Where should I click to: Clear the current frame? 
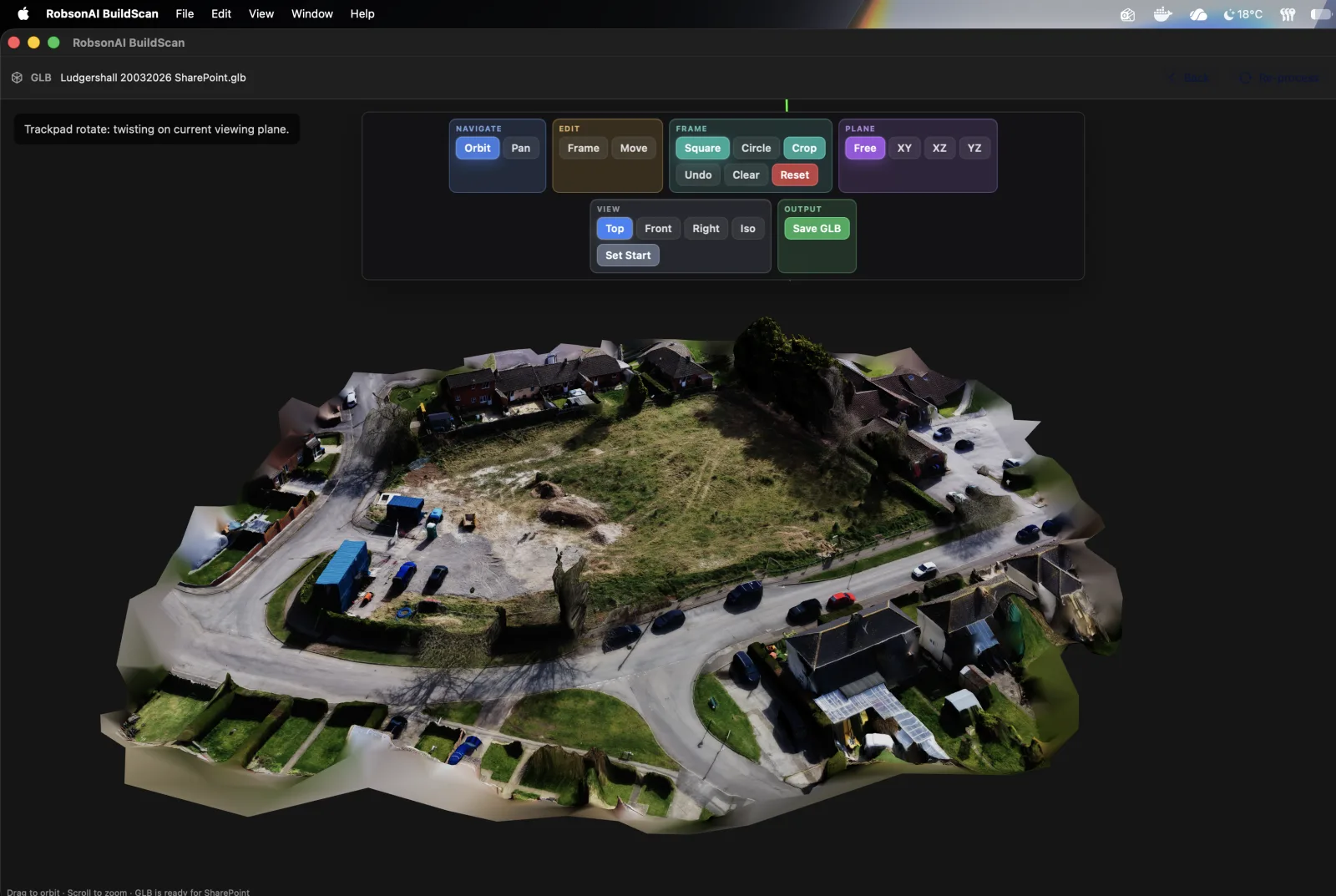746,175
